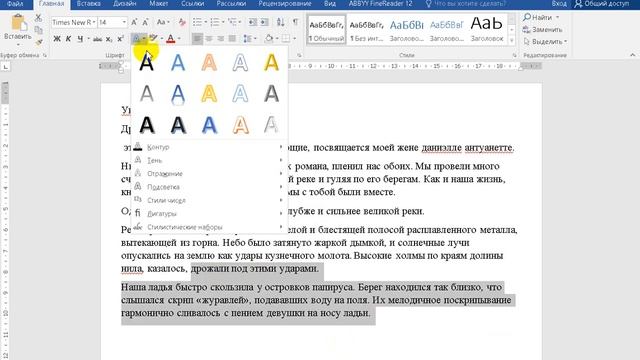Viewport: 640px width, 360px height.
Task: Open Find with the Найти magnifier
Action: pos(538,17)
